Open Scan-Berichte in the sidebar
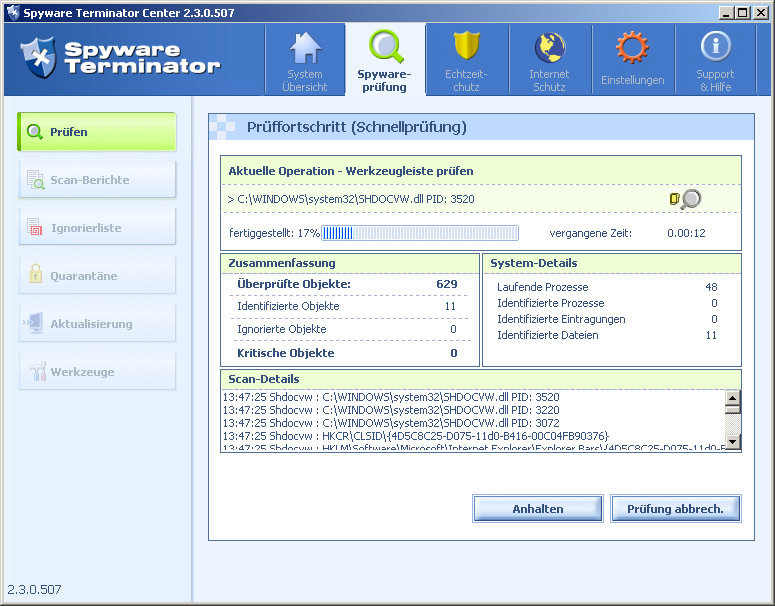This screenshot has height=606, width=775. click(x=97, y=179)
